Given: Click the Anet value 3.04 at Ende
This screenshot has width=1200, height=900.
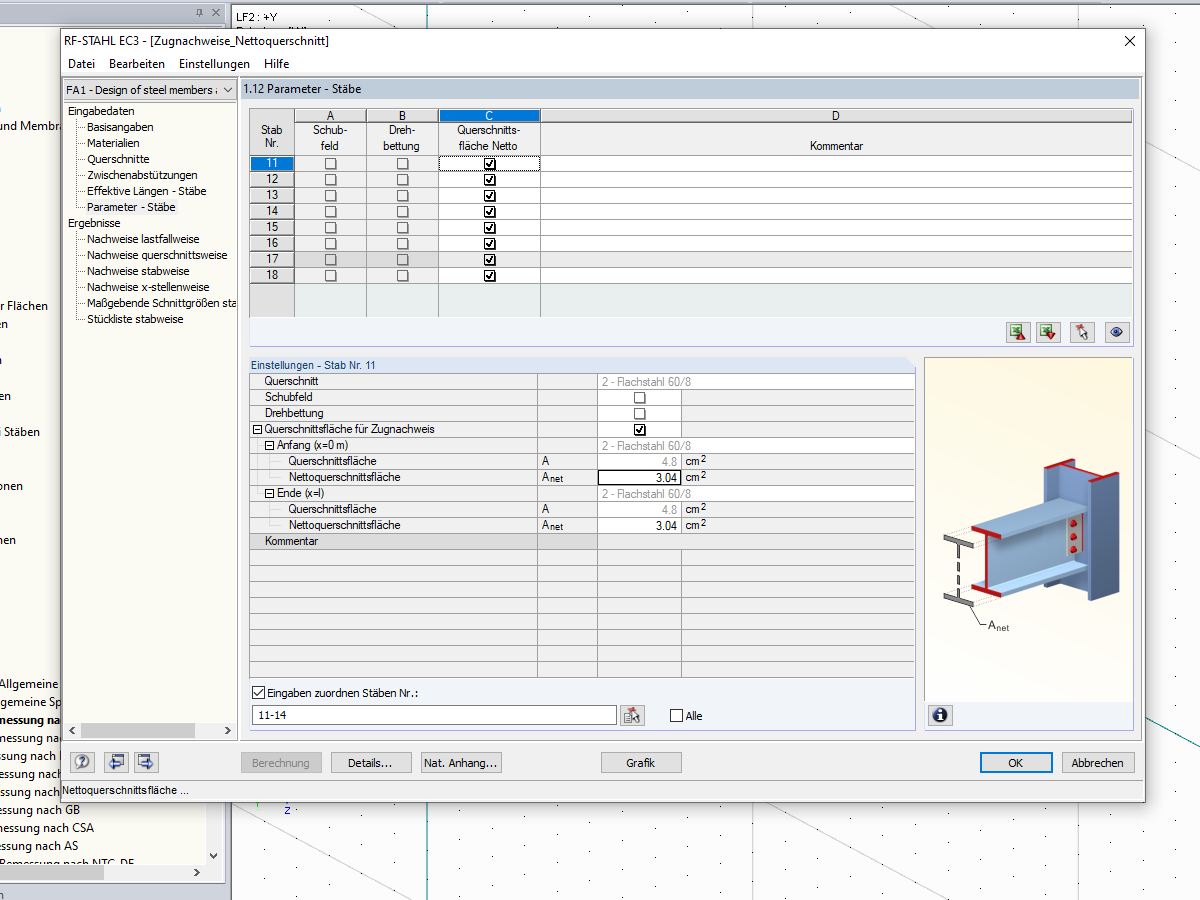Looking at the screenshot, I should pos(639,525).
